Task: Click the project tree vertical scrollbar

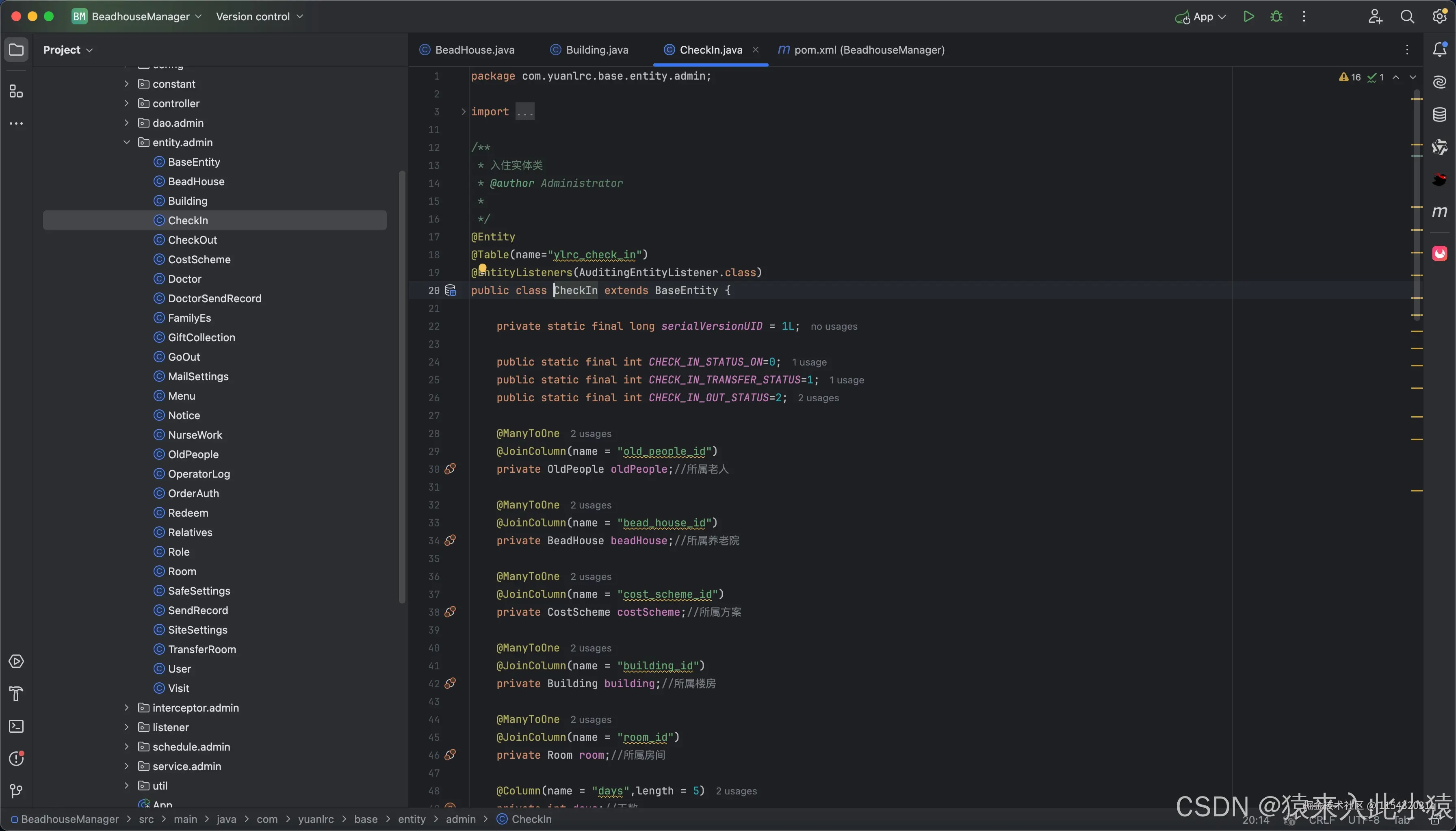Action: [x=402, y=386]
